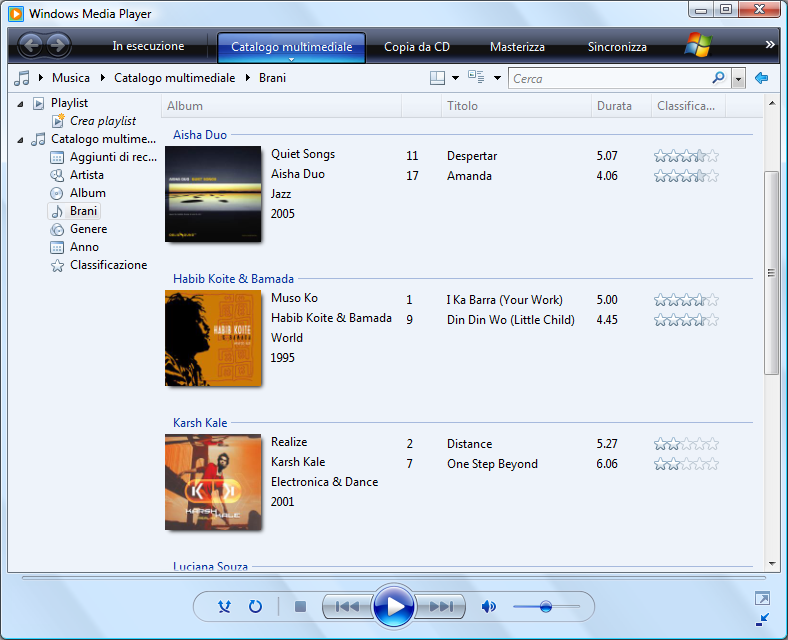Click Catalogo multimediale in the breadcrumb
The width and height of the screenshot is (788, 640).
click(x=174, y=78)
